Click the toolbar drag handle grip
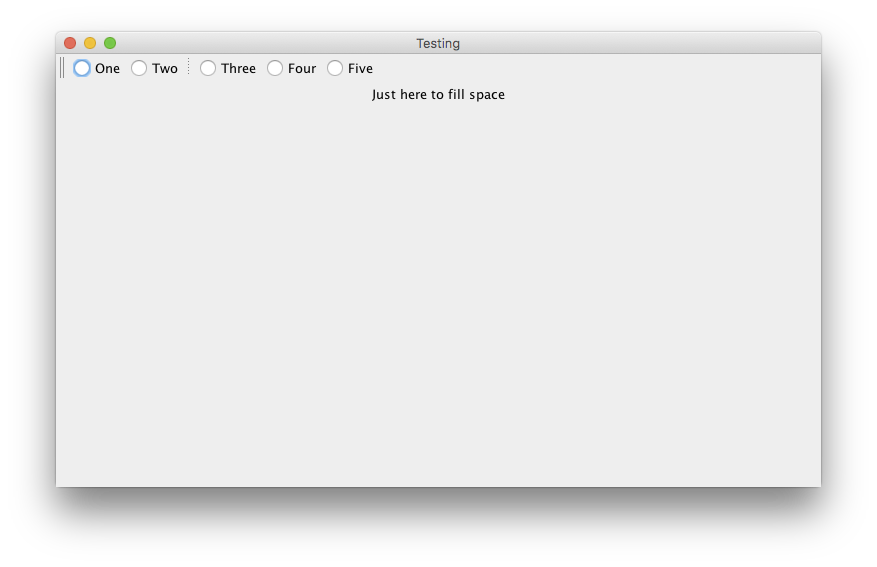877x567 pixels. click(62, 68)
